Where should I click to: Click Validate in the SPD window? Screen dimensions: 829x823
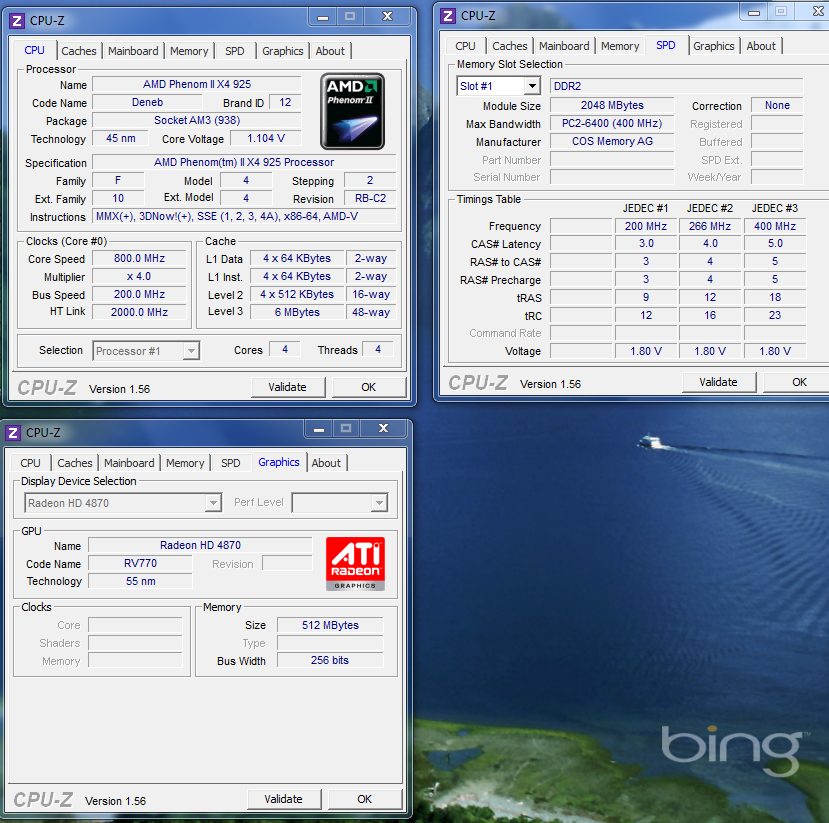pyautogui.click(x=719, y=382)
